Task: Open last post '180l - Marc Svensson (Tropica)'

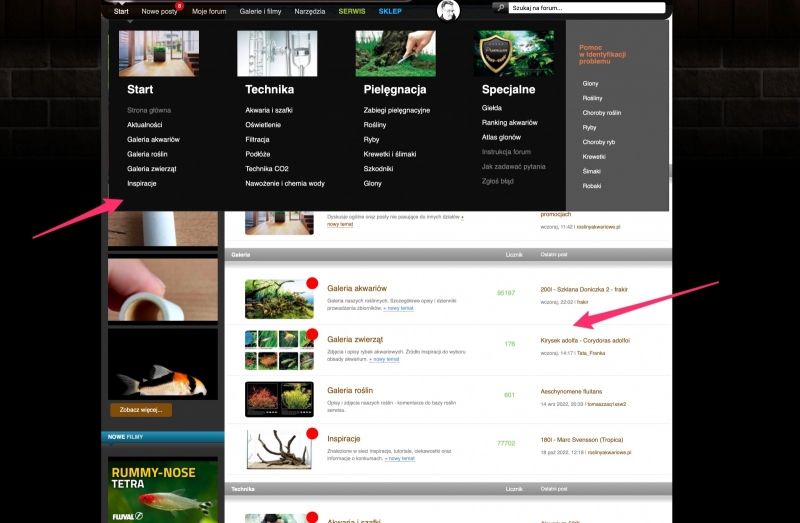Action: 582,439
